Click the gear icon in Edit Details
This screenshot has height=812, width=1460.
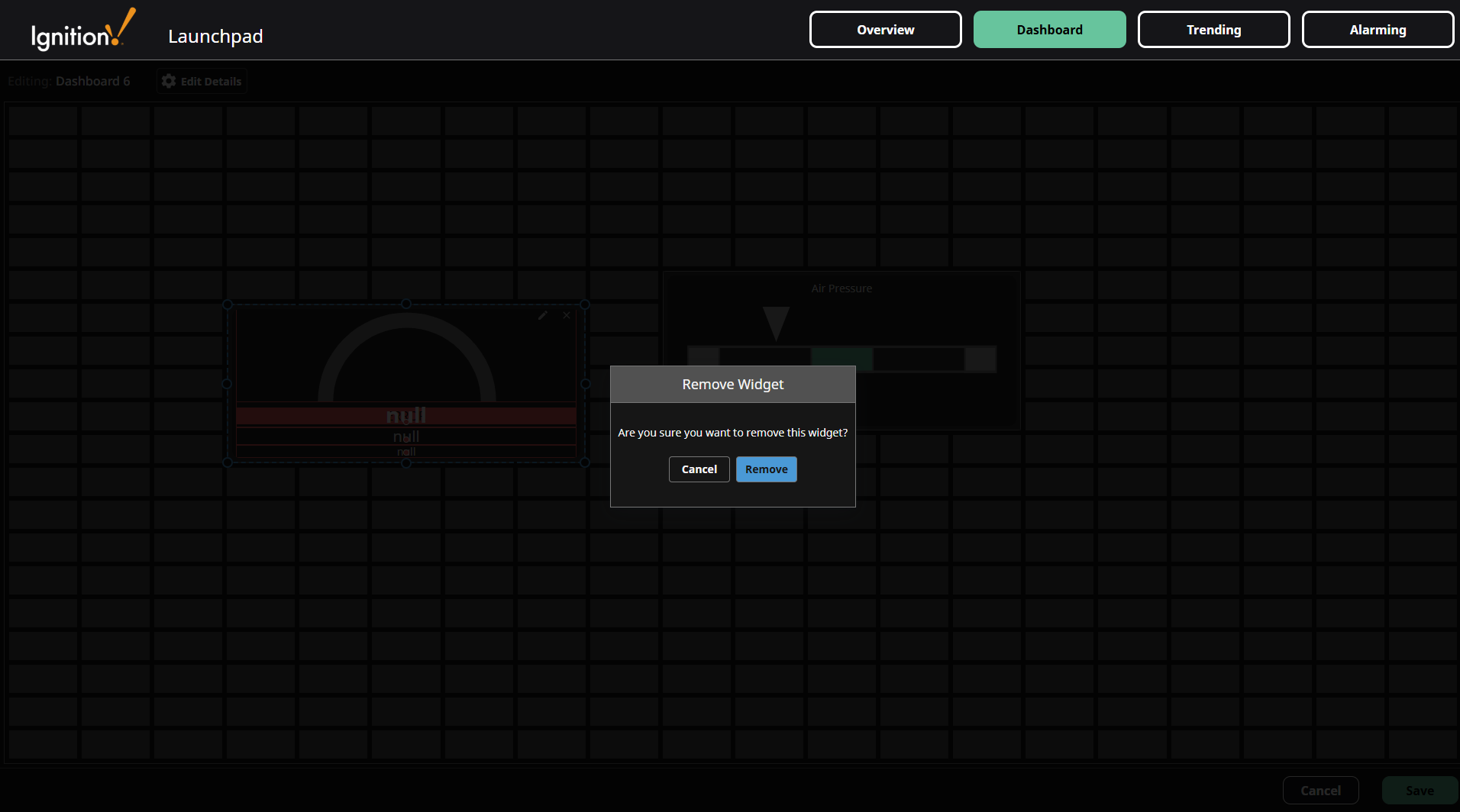[x=168, y=80]
